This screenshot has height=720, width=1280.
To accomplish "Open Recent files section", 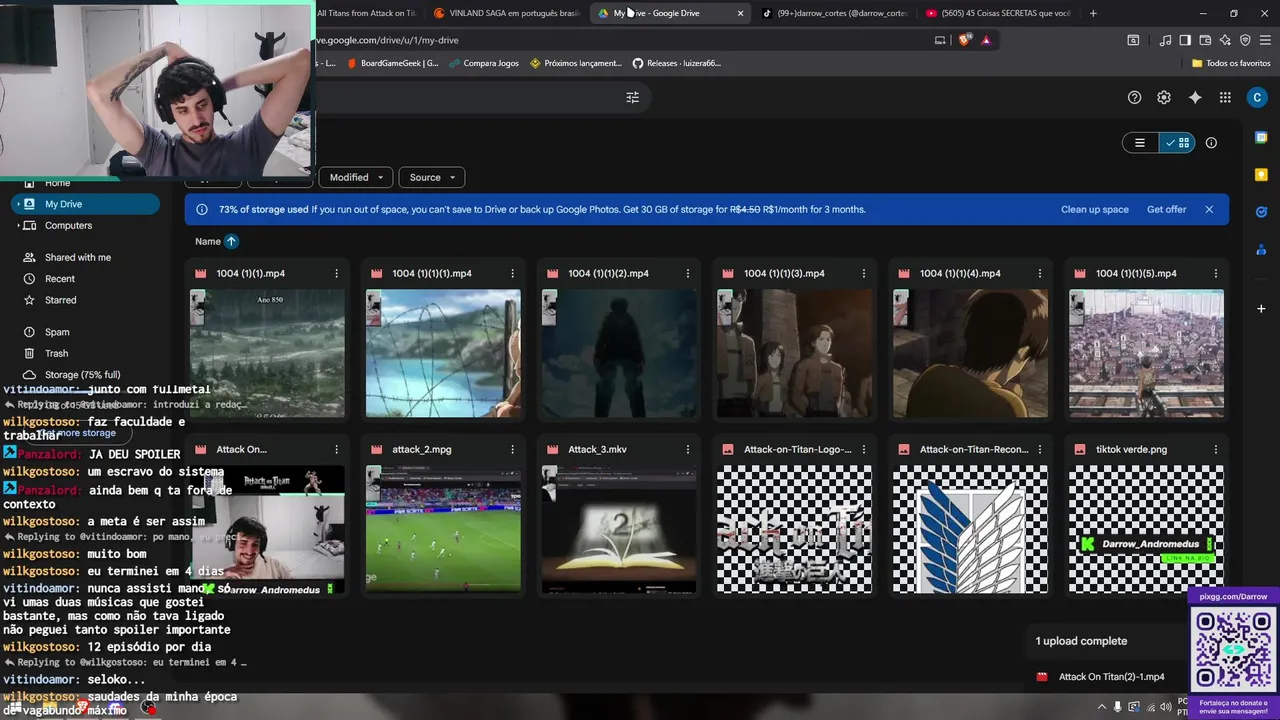I will click(60, 279).
